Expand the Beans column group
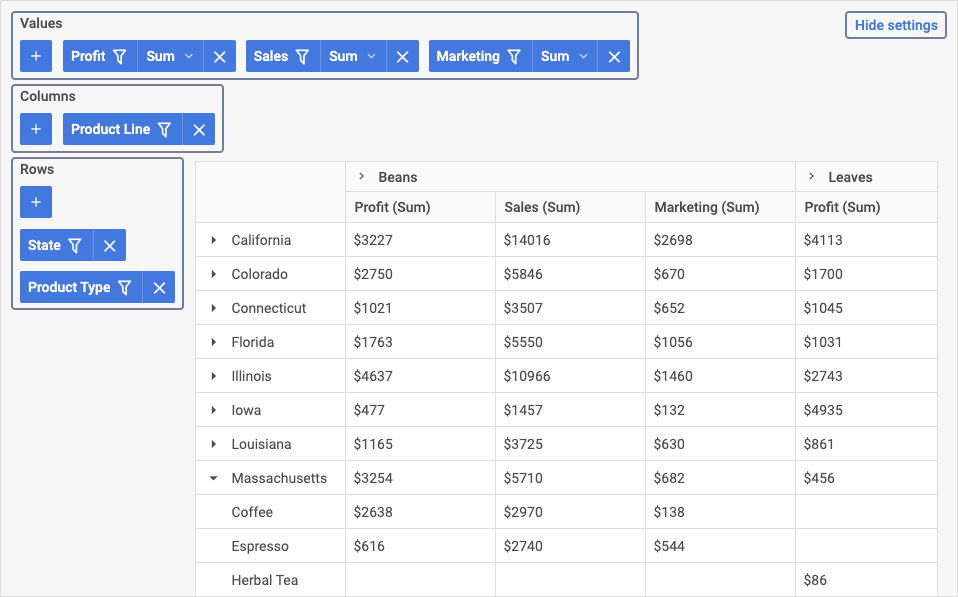The image size is (958, 597). click(362, 177)
